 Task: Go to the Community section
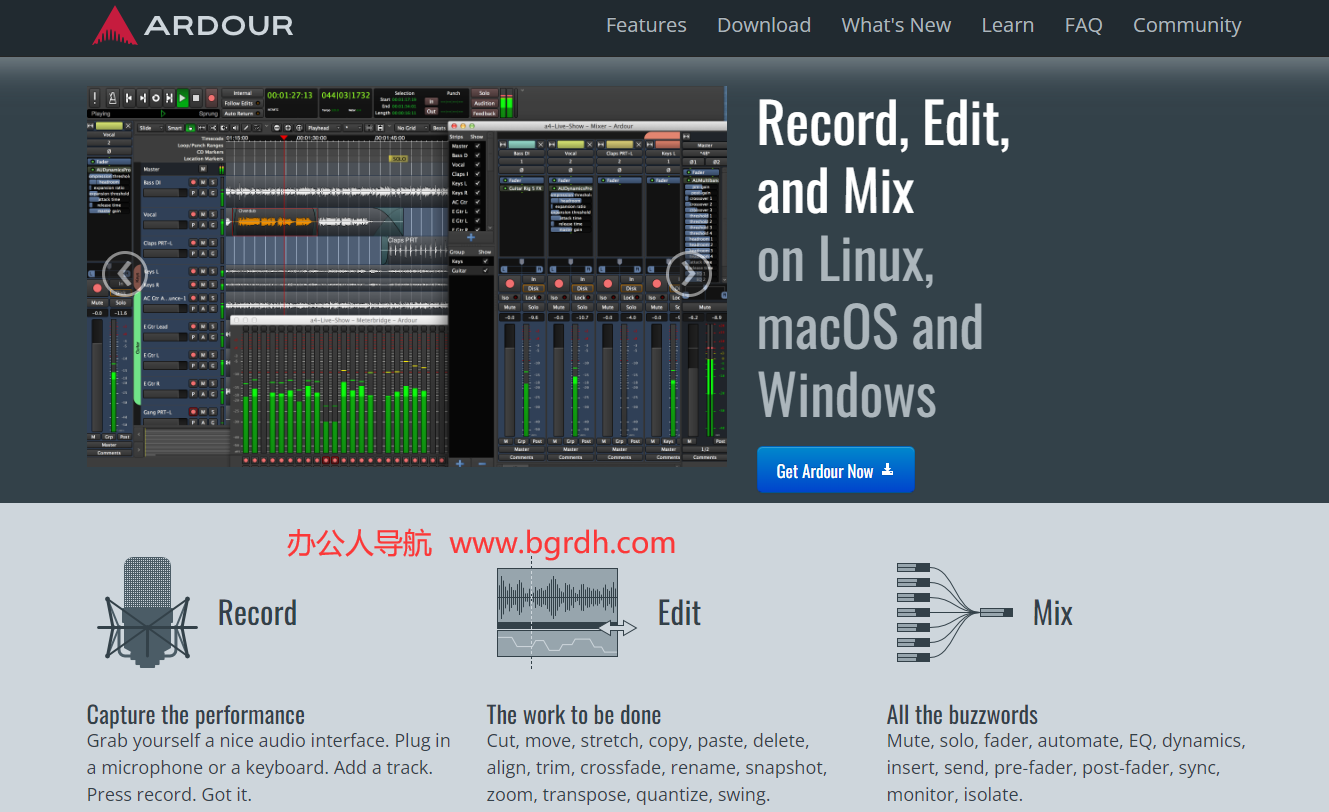coord(1187,25)
